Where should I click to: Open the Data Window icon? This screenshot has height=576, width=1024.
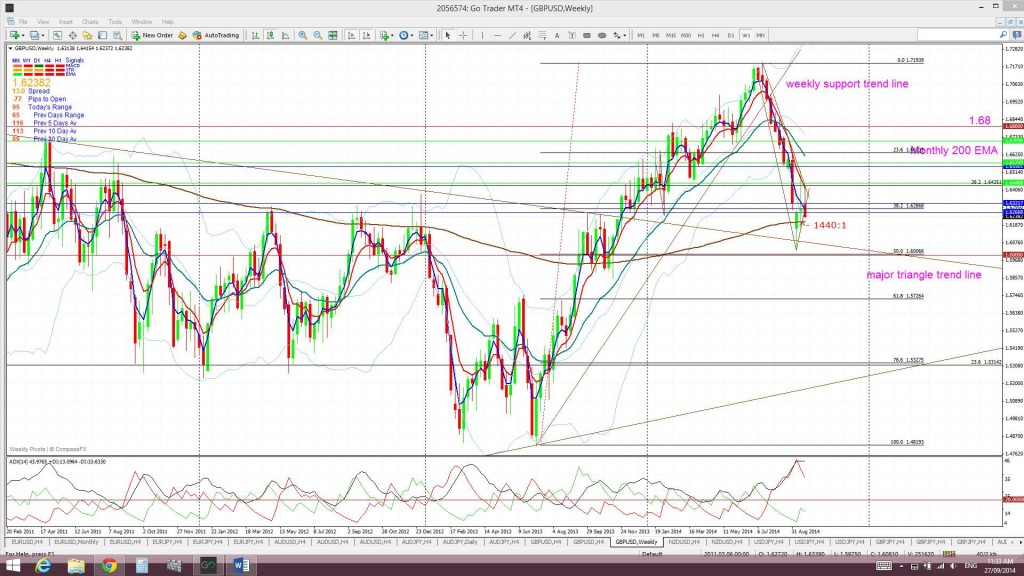point(72,35)
